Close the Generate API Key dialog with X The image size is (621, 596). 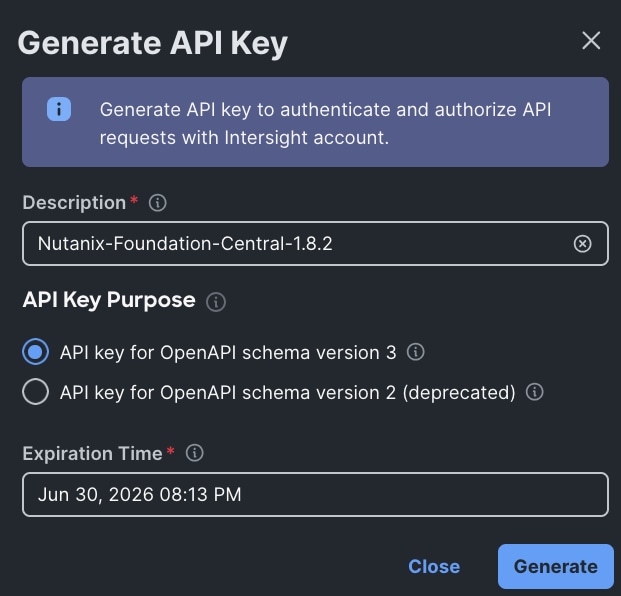[x=591, y=41]
